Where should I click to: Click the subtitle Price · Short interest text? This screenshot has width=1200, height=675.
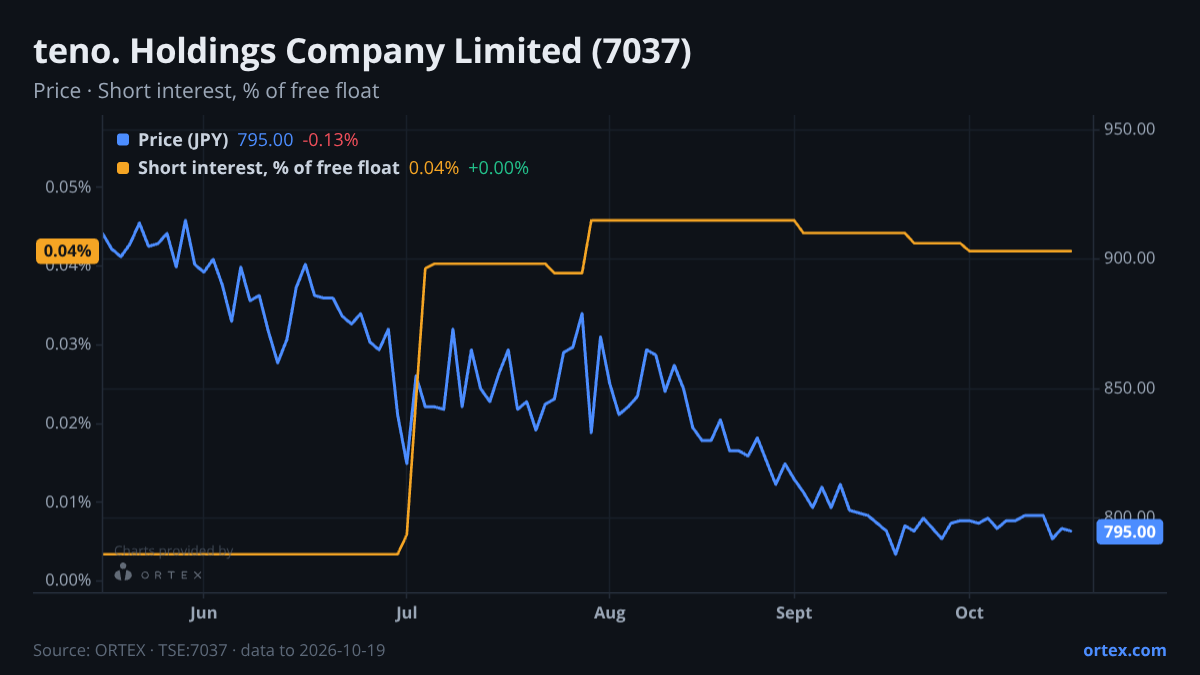206,91
